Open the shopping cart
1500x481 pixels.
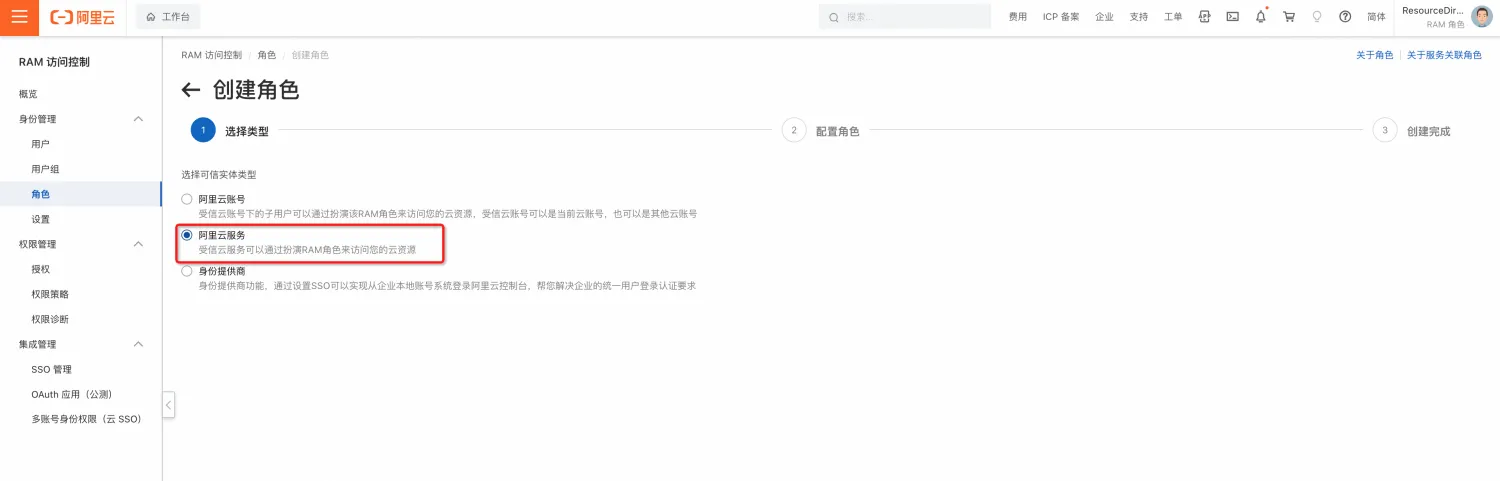pos(1289,17)
